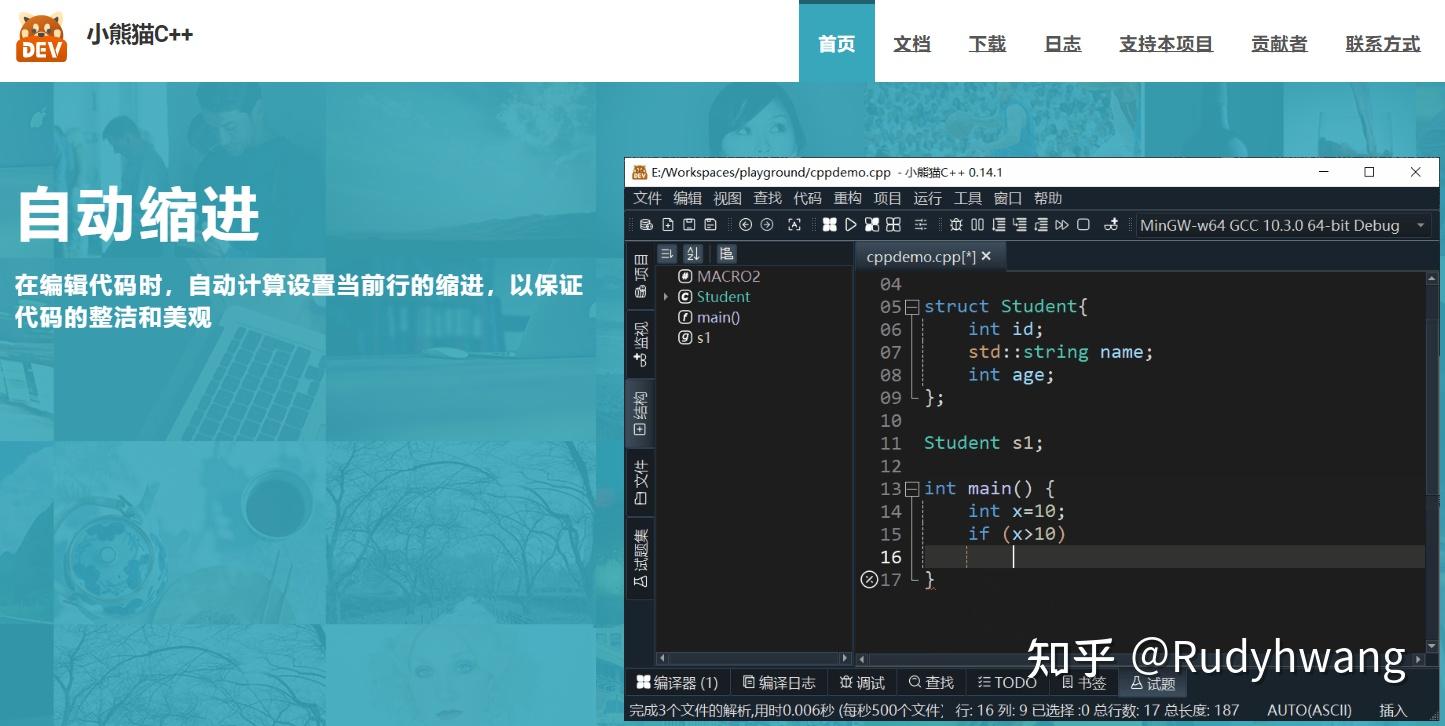Toggle sort by type in structure panel

[x=667, y=254]
